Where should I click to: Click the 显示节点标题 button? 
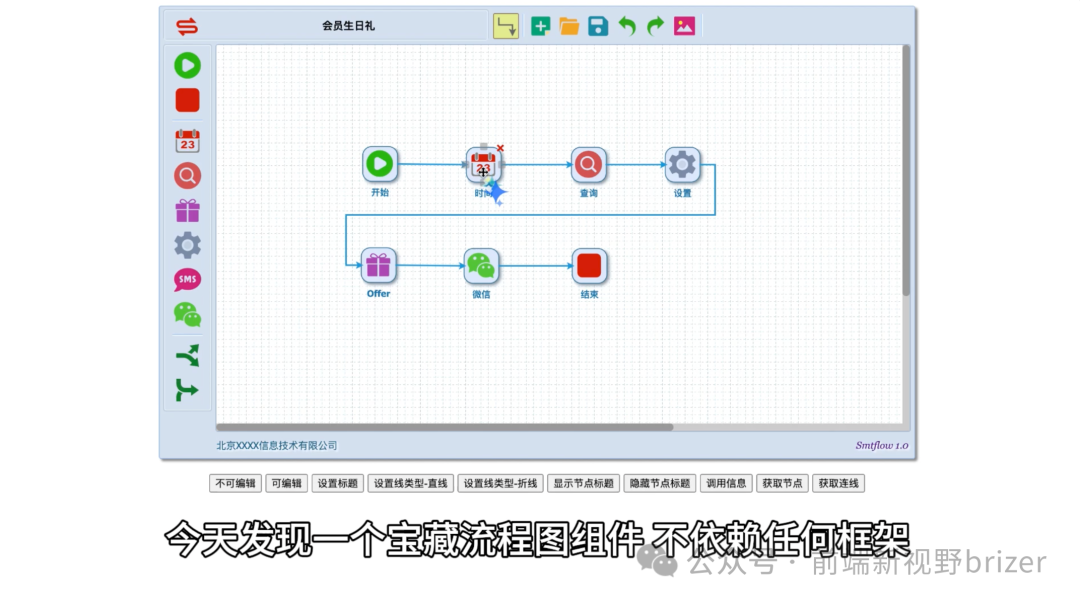(583, 484)
